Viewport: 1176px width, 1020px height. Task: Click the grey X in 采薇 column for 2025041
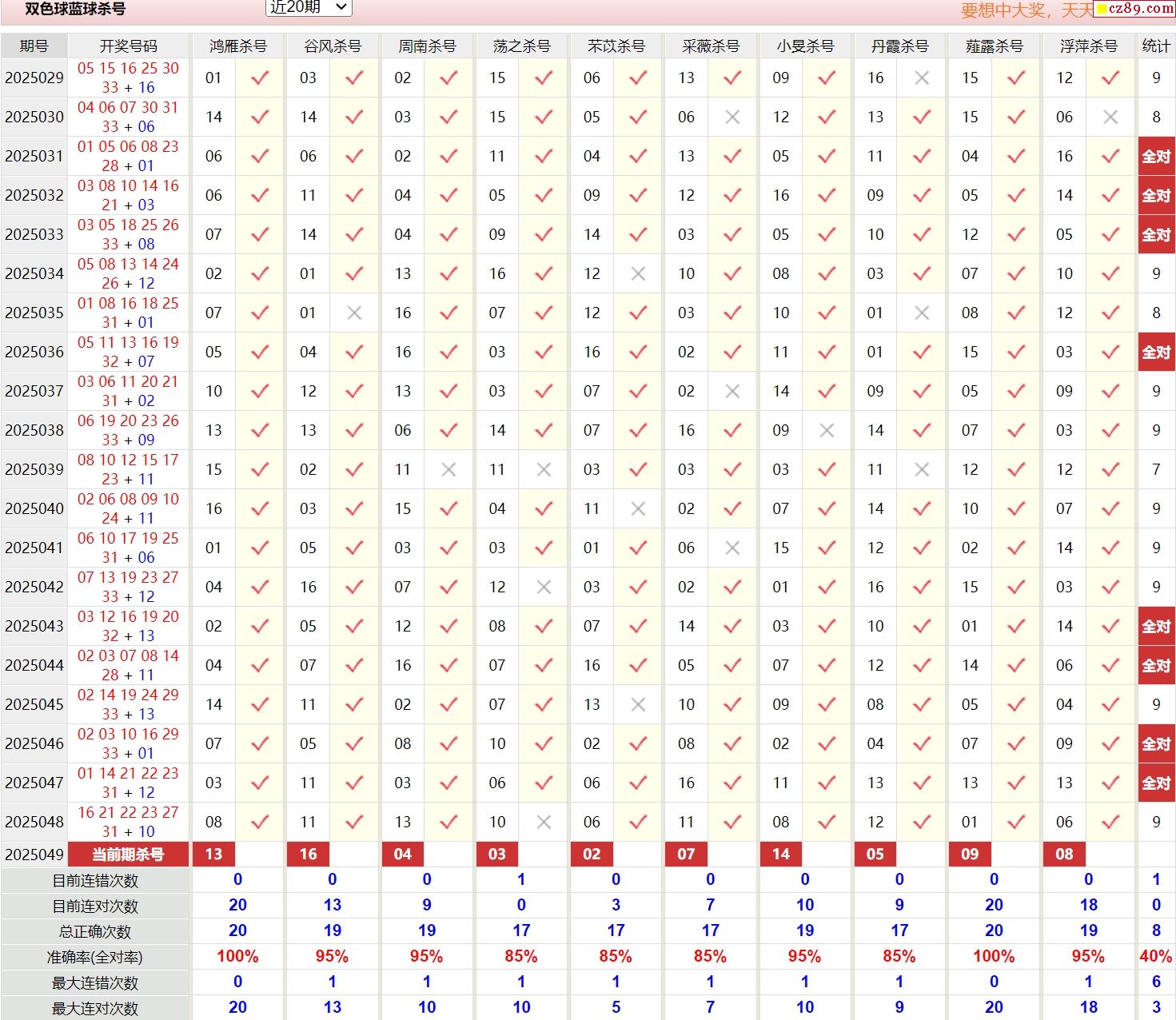pos(732,548)
